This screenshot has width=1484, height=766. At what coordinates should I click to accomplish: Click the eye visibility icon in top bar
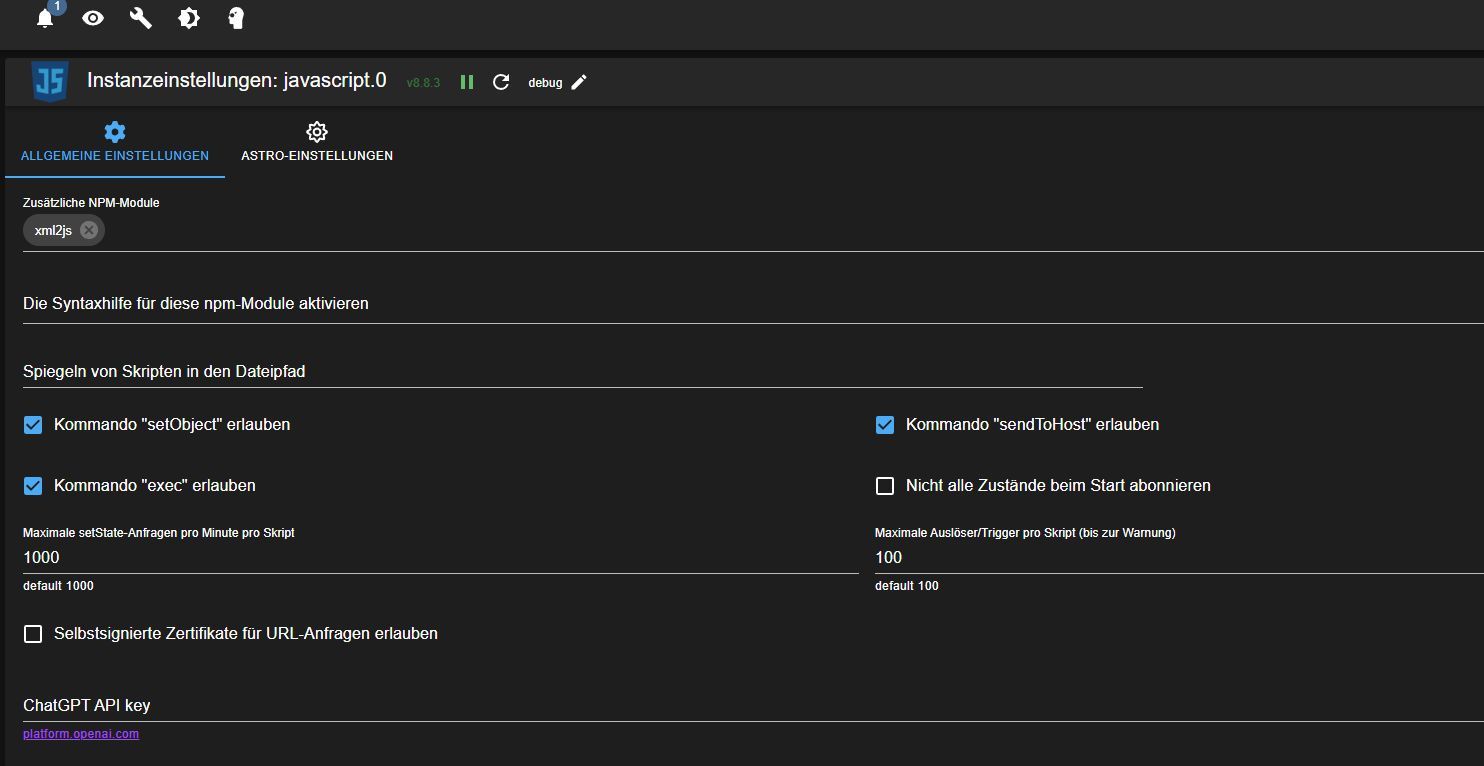click(x=93, y=18)
